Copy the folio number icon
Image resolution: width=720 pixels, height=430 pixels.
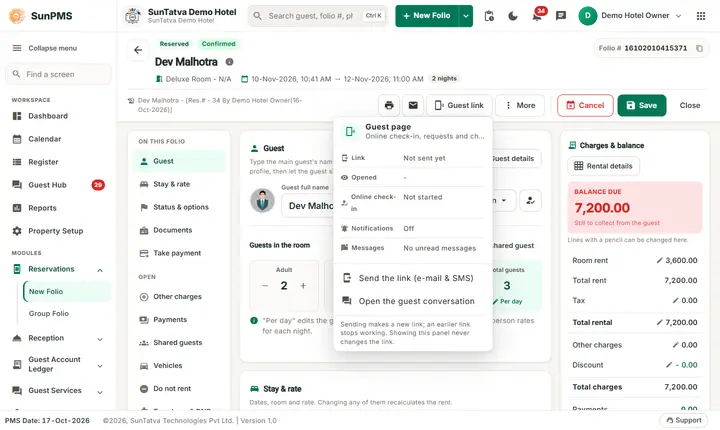[x=699, y=48]
